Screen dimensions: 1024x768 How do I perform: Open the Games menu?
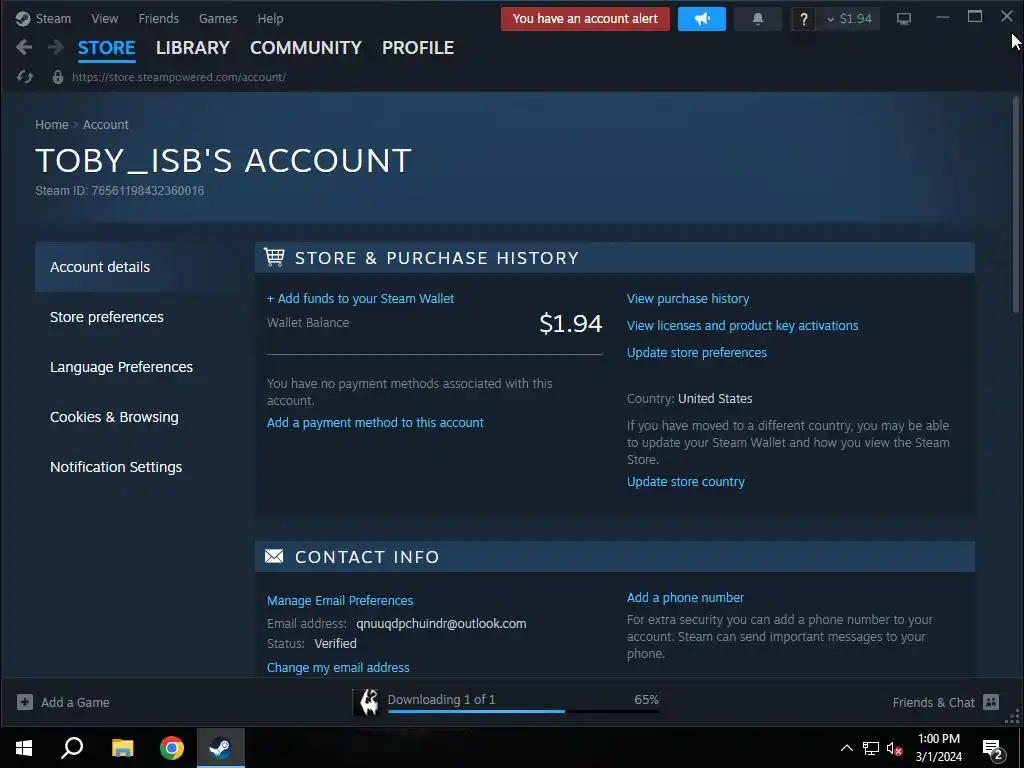[x=218, y=18]
